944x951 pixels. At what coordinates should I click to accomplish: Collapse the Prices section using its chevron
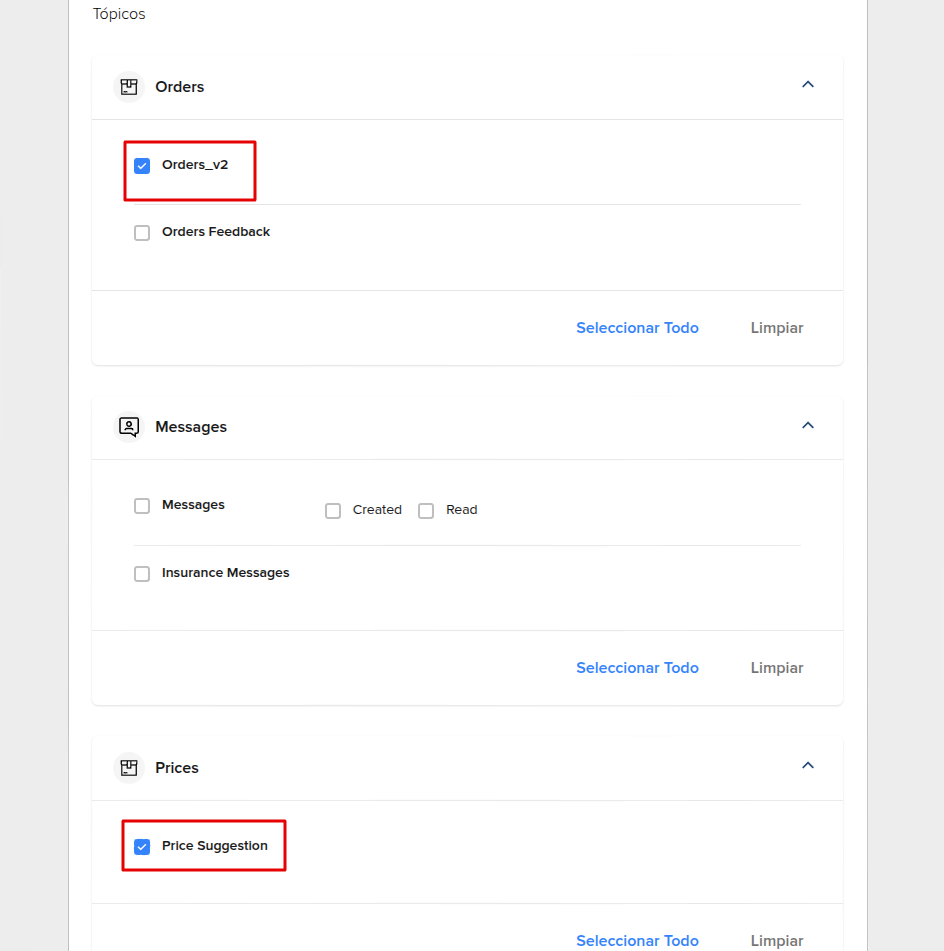(x=807, y=765)
